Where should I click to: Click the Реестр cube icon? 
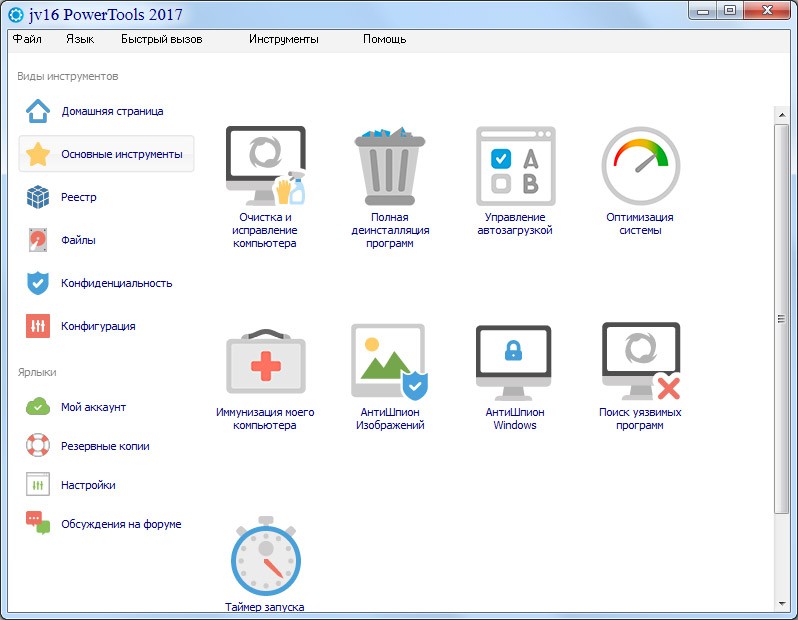click(38, 197)
